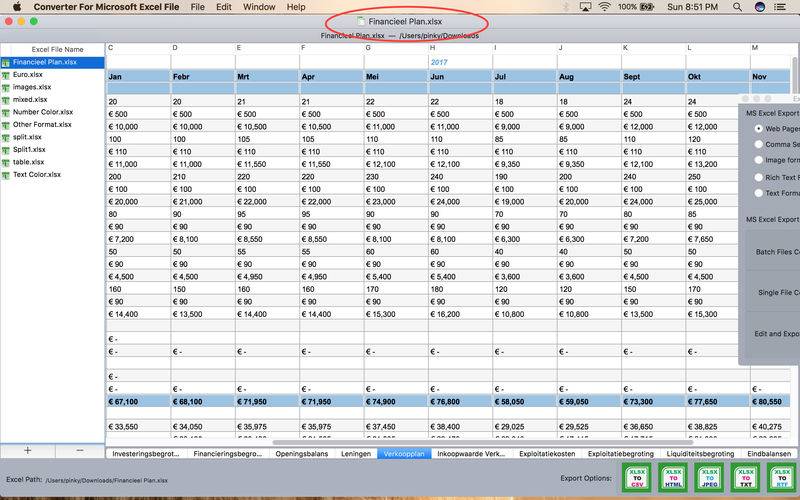Open the Notification Center list icon
The image size is (800, 500).
pos(780,7)
